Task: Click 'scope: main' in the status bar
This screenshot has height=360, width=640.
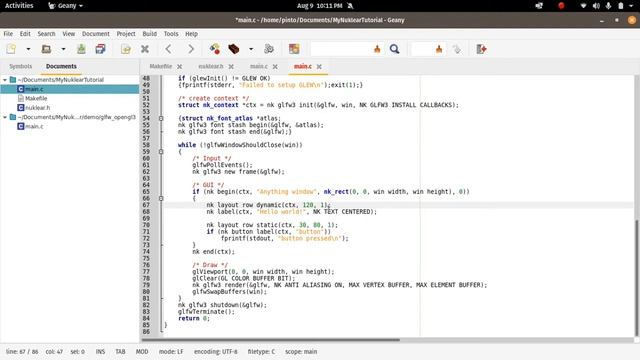Action: click(301, 351)
